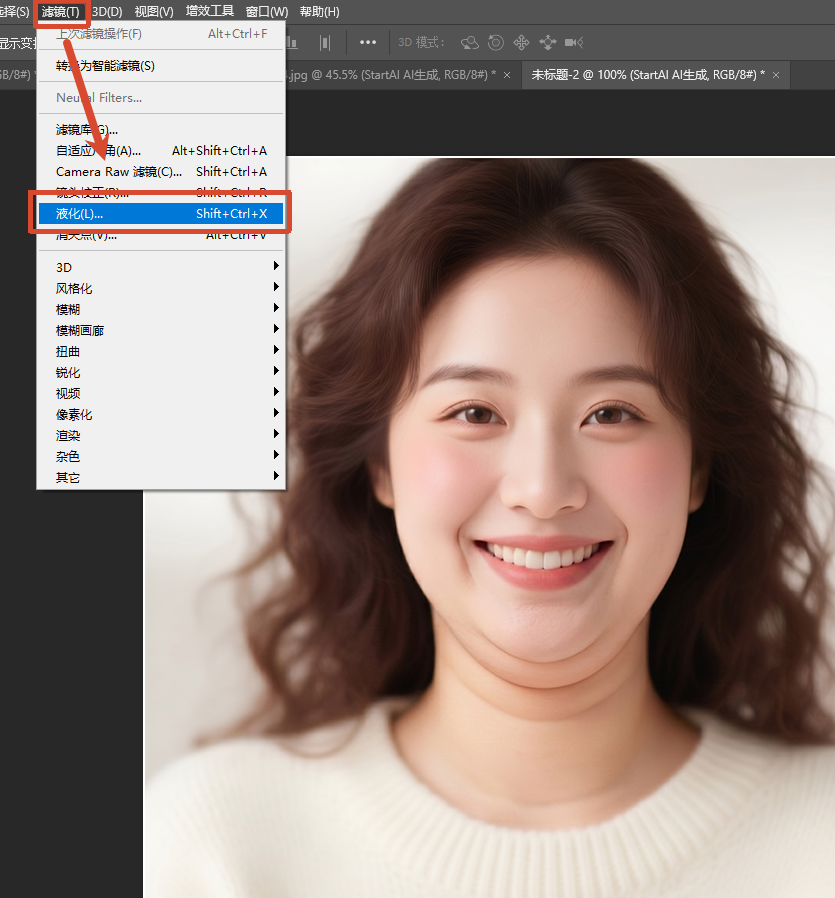Switch to the .jpg @ 45.5% document tab
The height and width of the screenshot is (898, 835).
click(x=390, y=75)
